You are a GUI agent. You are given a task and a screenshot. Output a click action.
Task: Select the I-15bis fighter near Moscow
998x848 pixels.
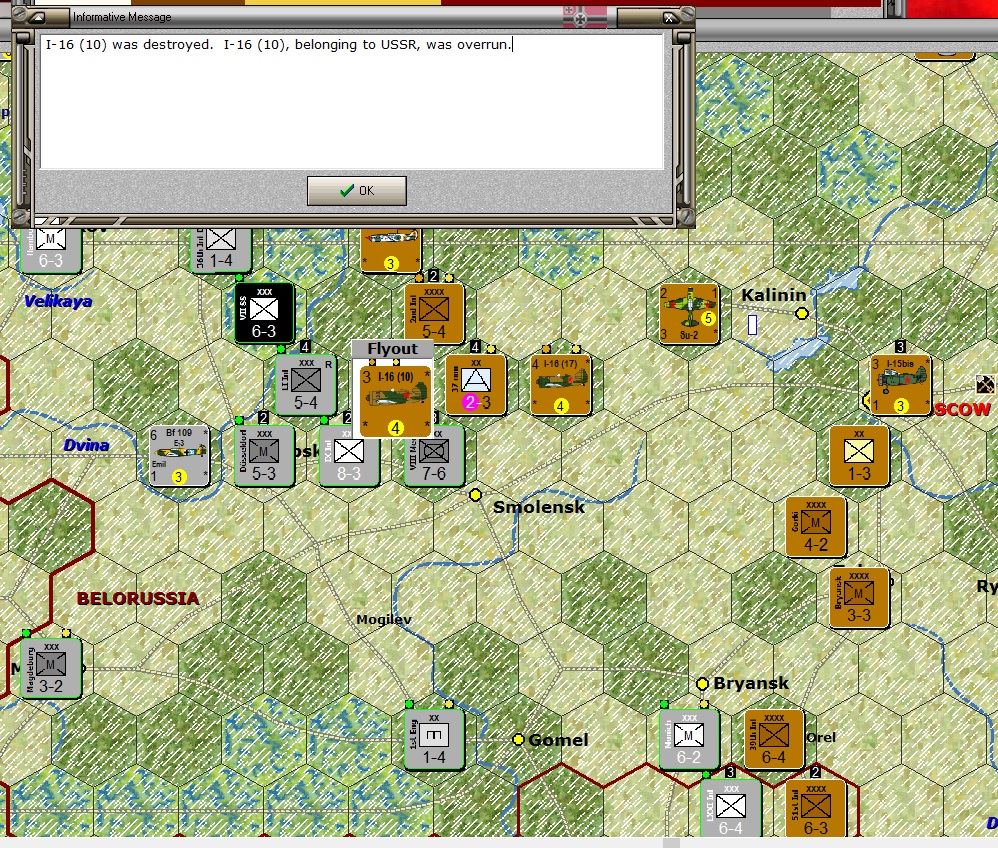click(x=901, y=385)
